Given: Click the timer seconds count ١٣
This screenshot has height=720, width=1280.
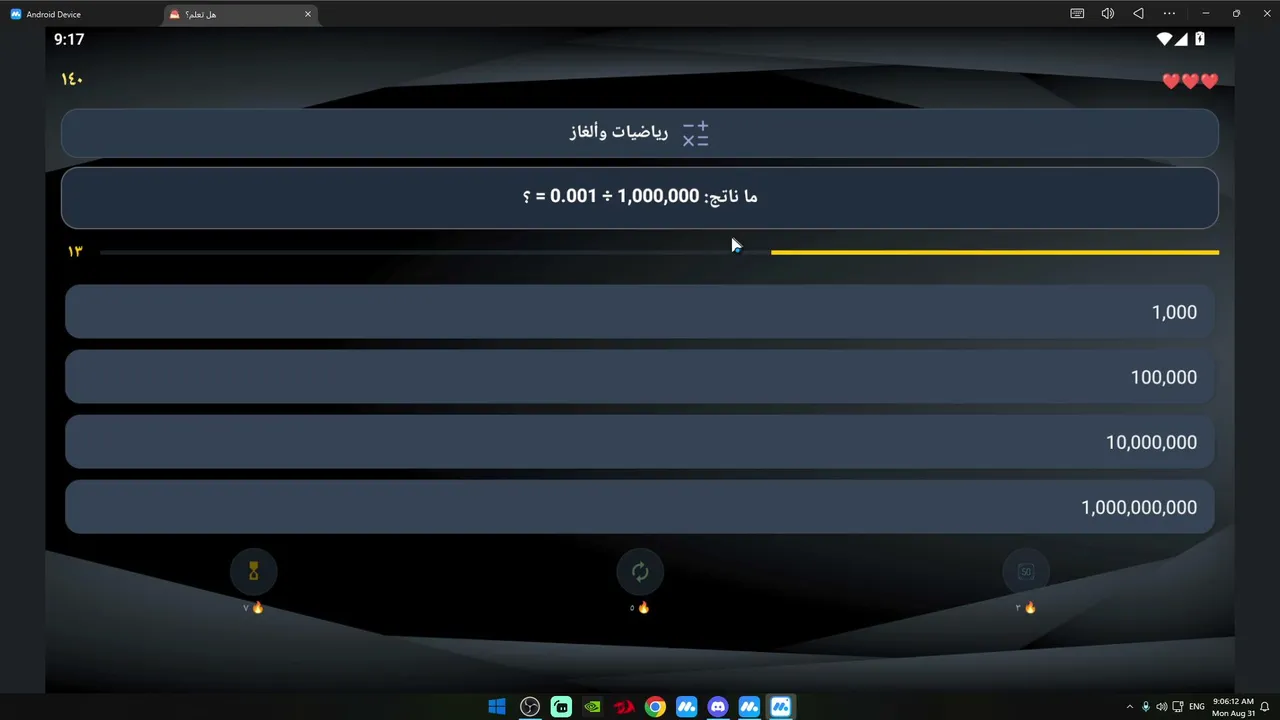Looking at the screenshot, I should pos(75,251).
